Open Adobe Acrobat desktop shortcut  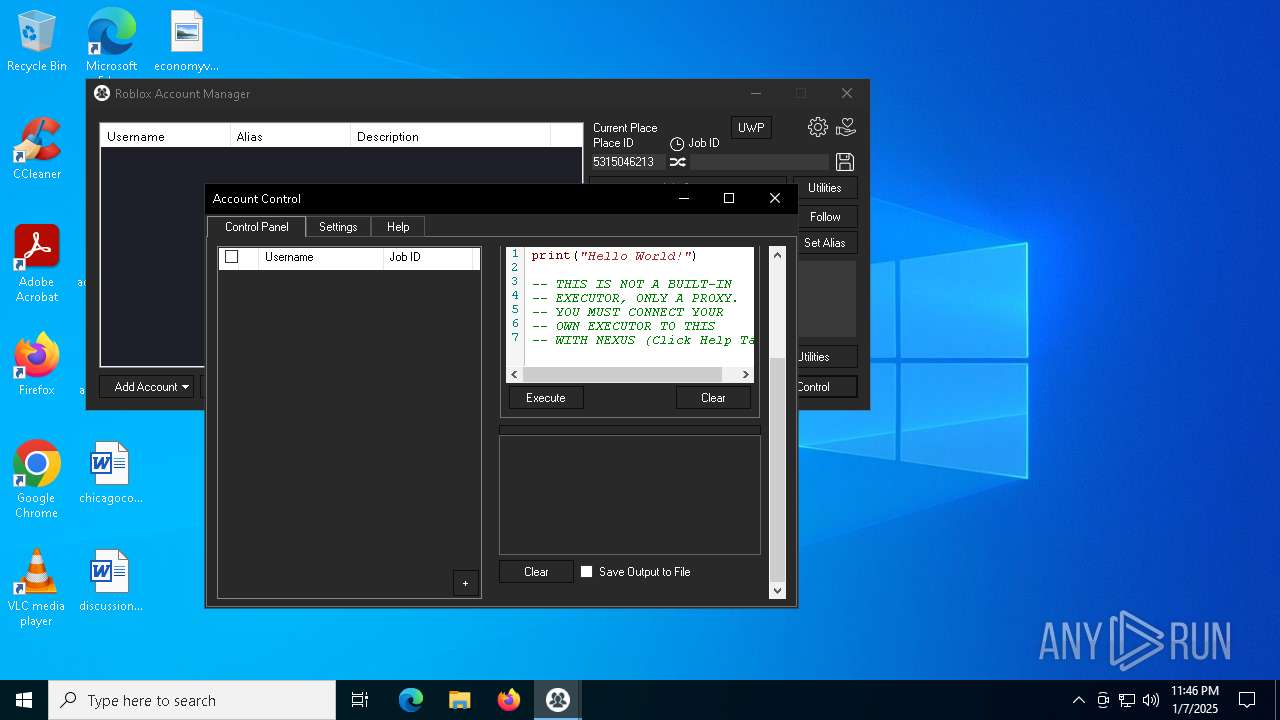pyautogui.click(x=37, y=264)
